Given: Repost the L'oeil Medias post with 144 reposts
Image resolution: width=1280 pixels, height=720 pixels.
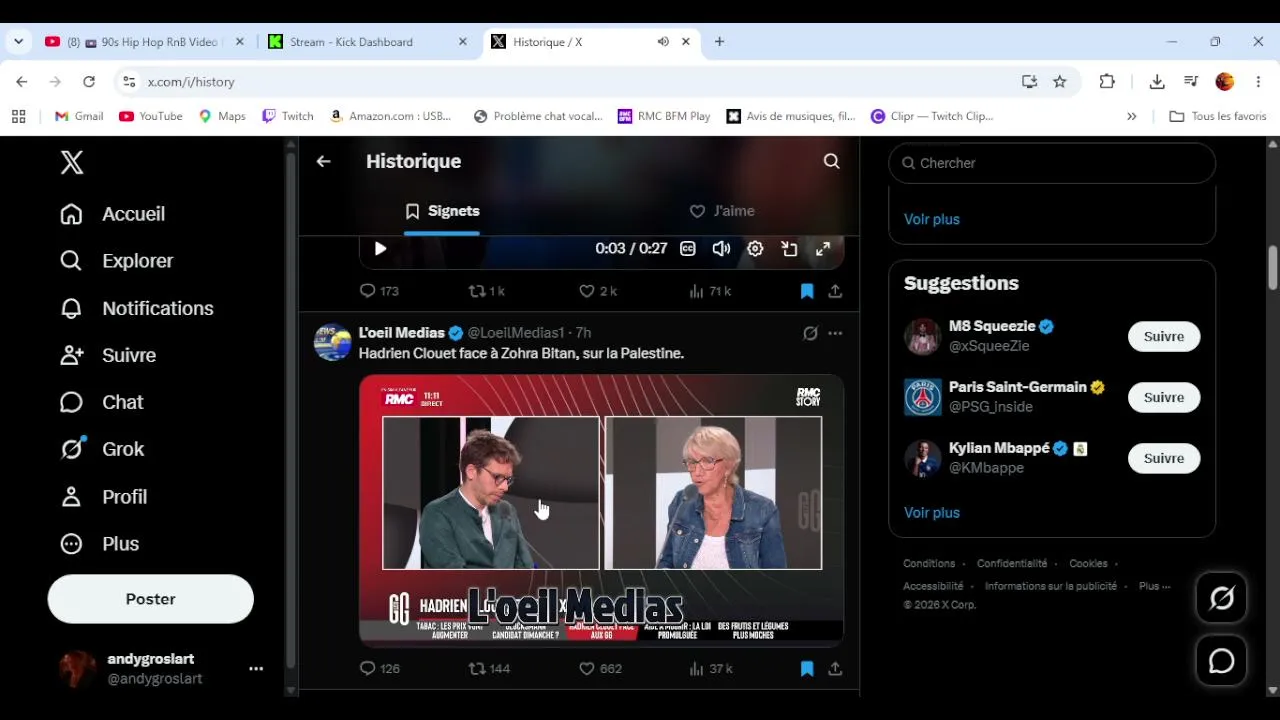Looking at the screenshot, I should (489, 669).
